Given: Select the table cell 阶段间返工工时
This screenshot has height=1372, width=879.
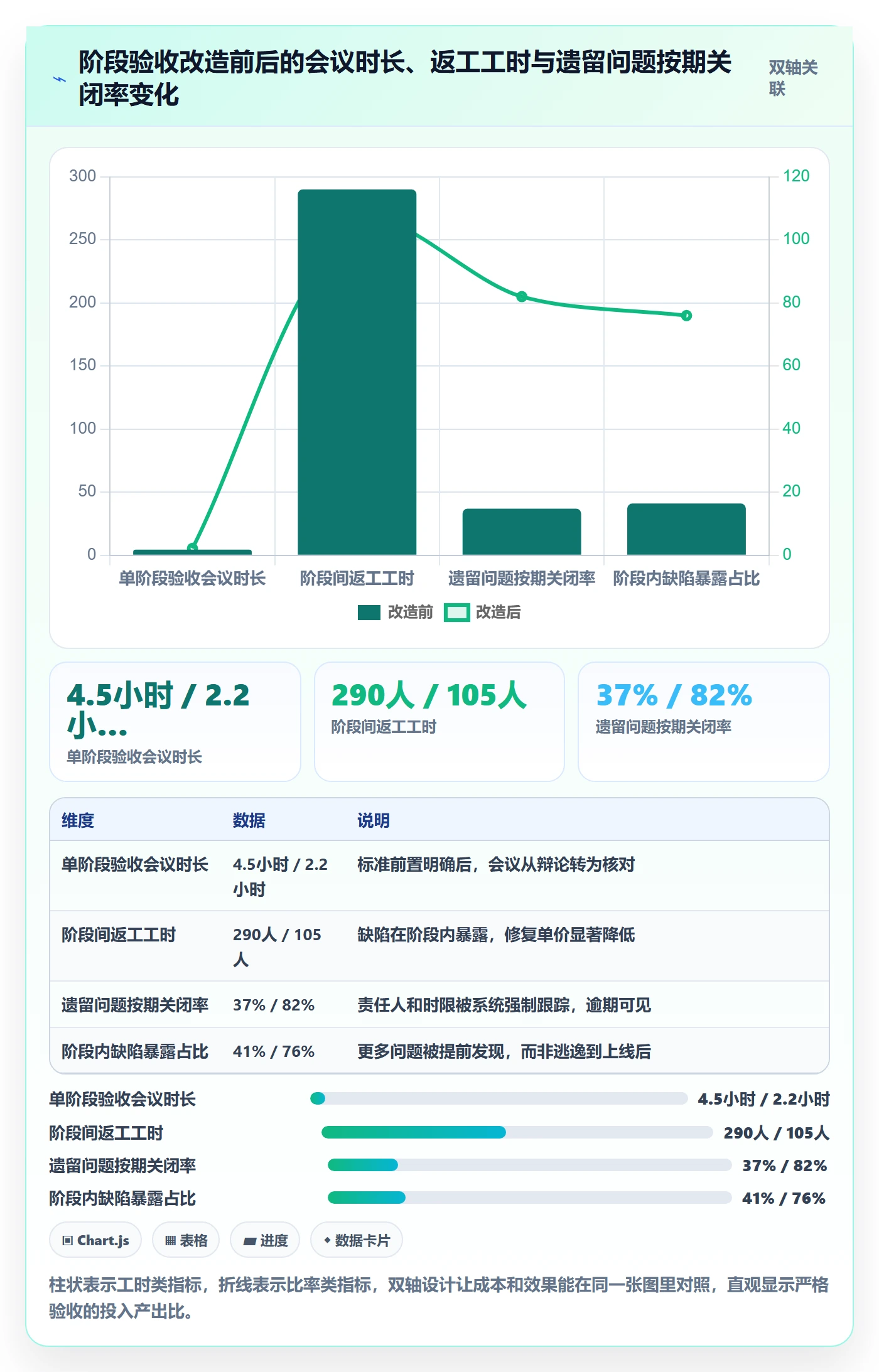Looking at the screenshot, I should tap(119, 935).
